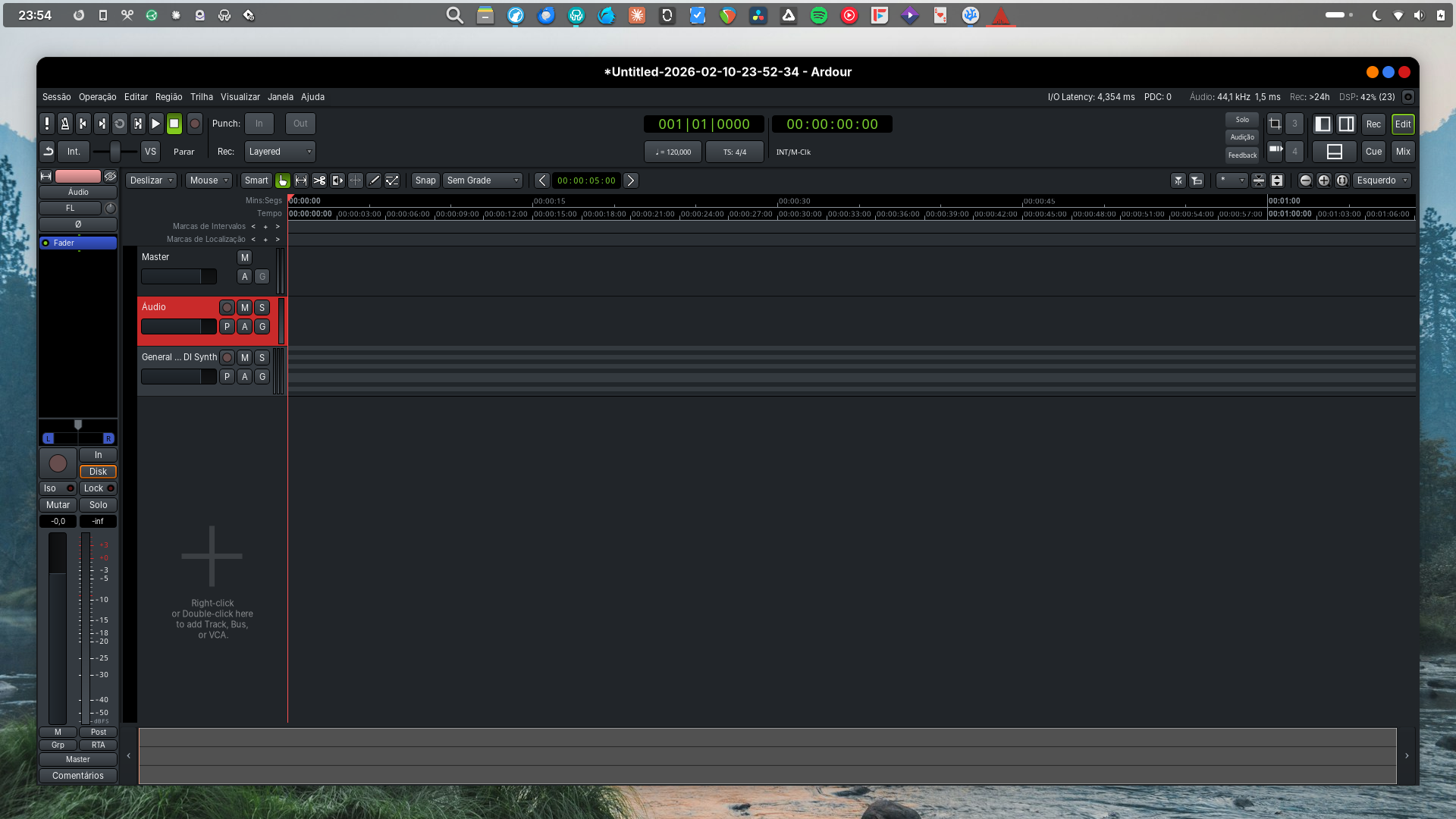
Task: Select the Range selection tool
Action: [x=301, y=180]
